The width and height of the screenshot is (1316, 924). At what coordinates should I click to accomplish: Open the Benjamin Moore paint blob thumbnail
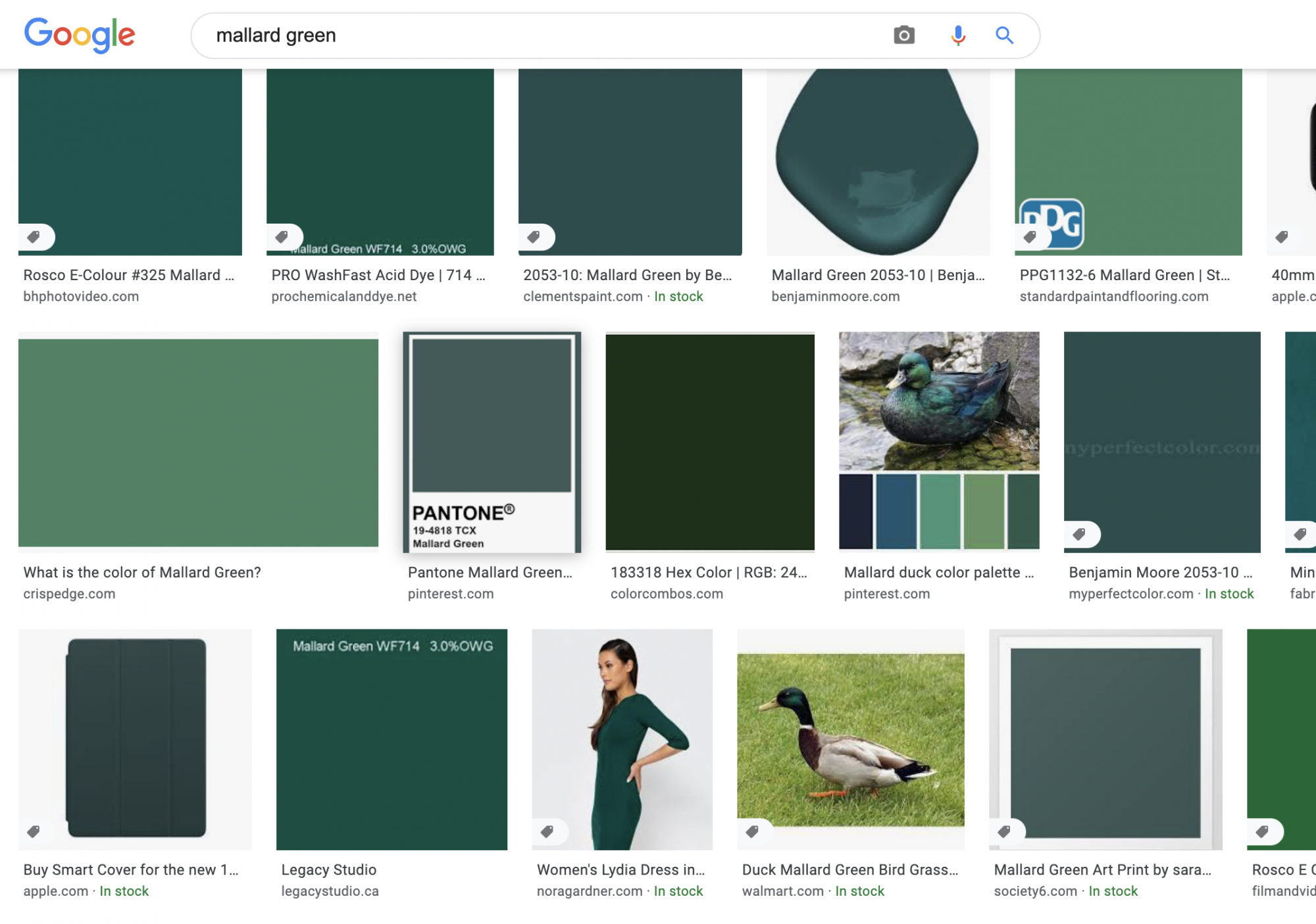point(878,162)
